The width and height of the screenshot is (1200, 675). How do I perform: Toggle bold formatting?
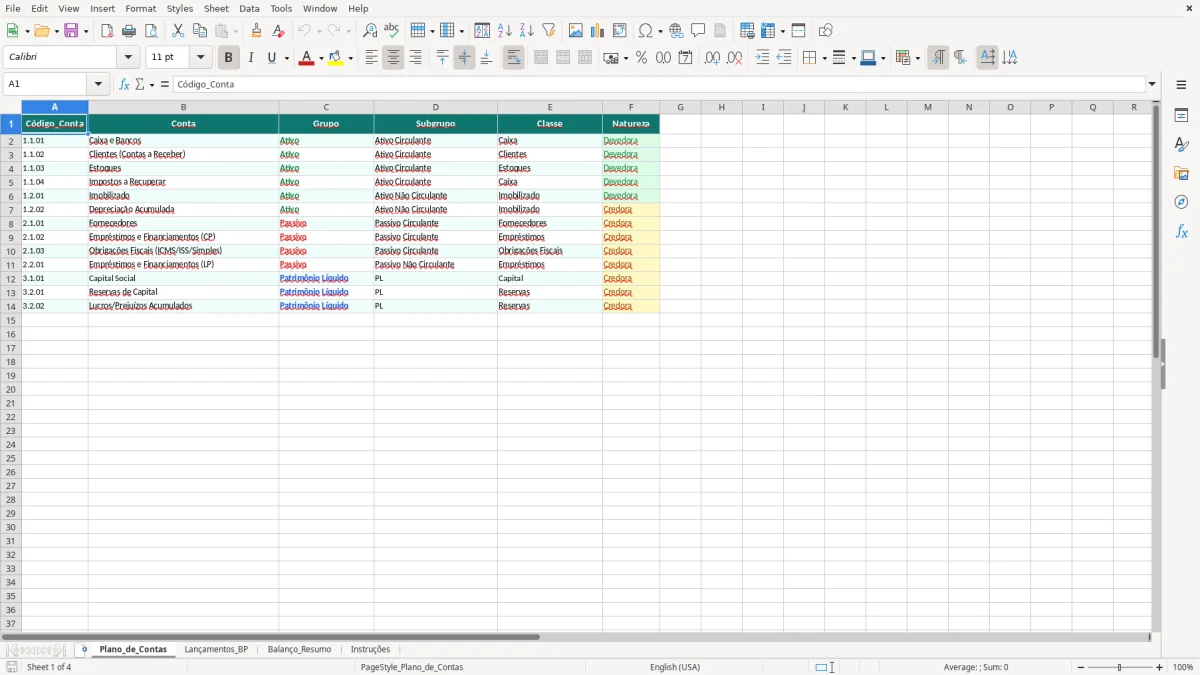point(228,57)
